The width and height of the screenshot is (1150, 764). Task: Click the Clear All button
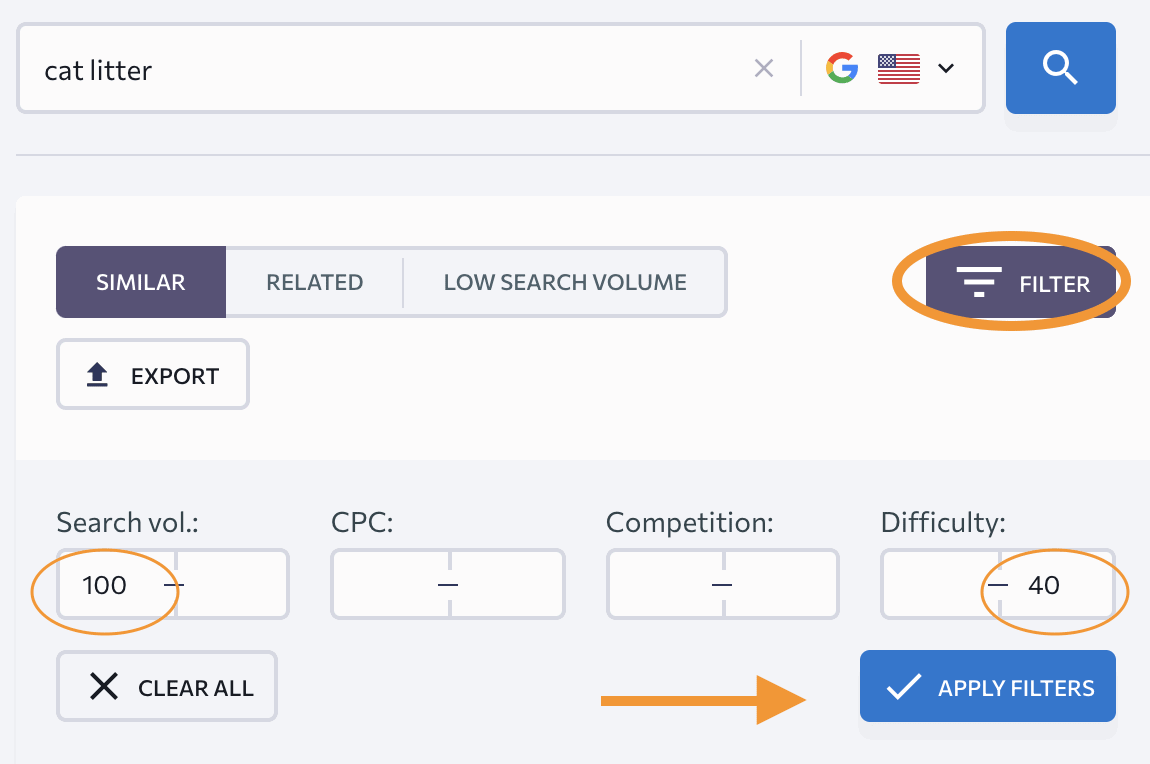[x=167, y=686]
